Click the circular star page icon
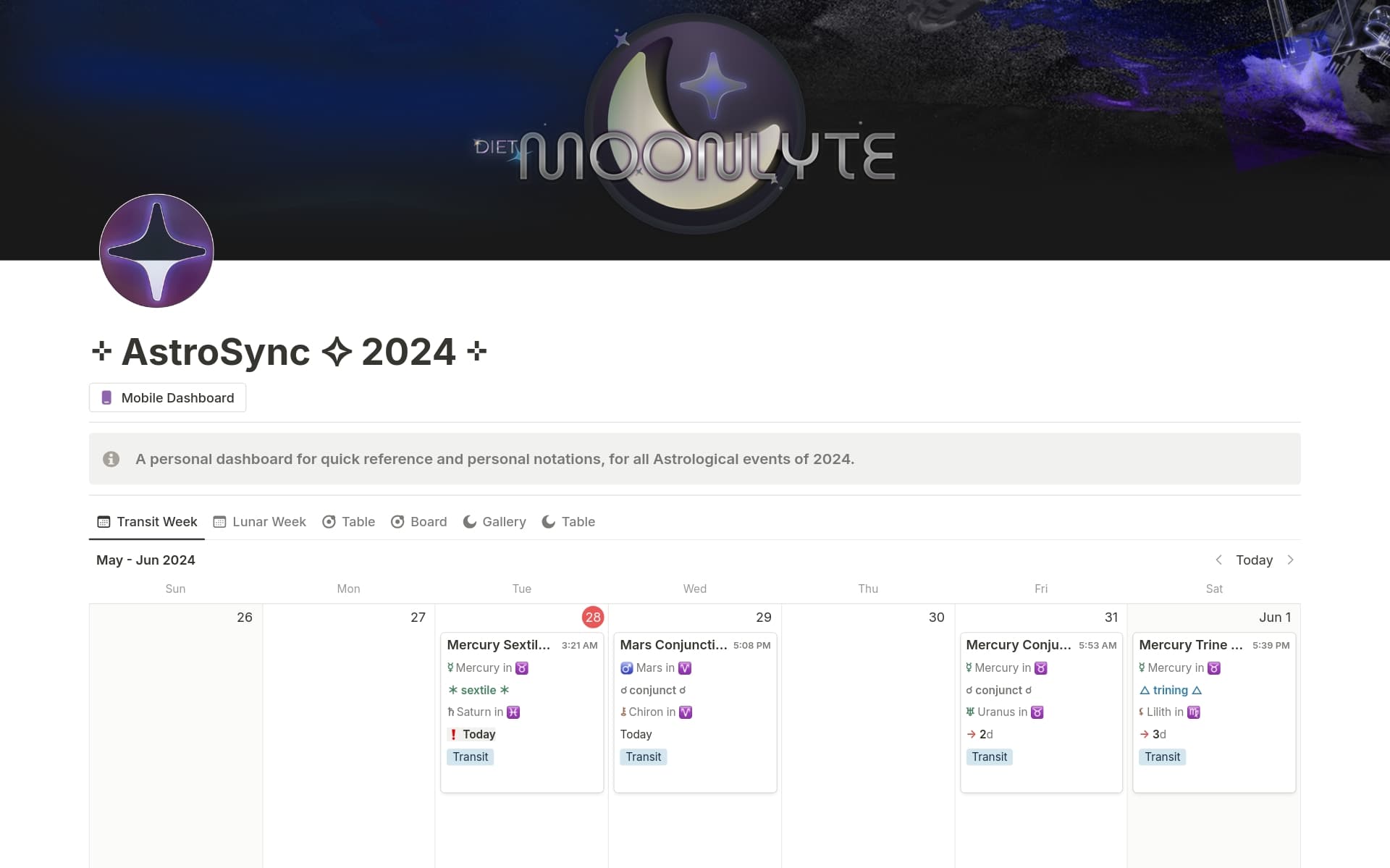 pyautogui.click(x=156, y=250)
